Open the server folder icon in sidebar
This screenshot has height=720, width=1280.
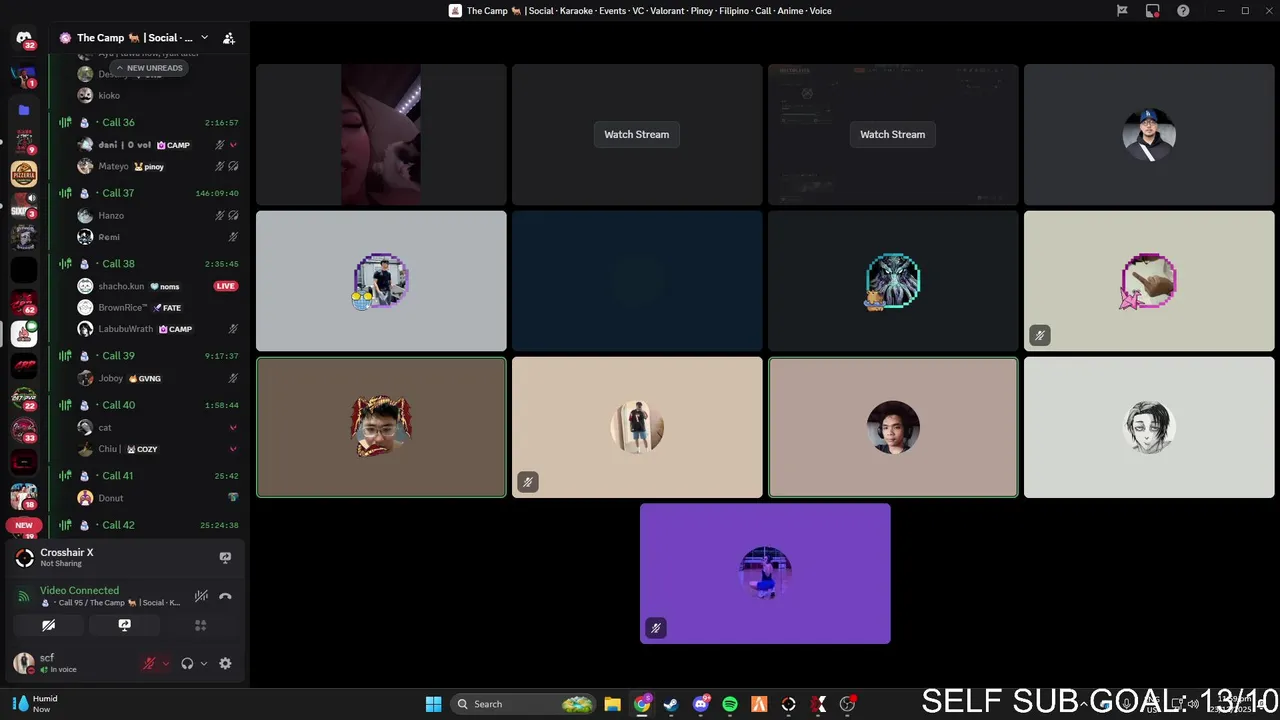point(24,110)
